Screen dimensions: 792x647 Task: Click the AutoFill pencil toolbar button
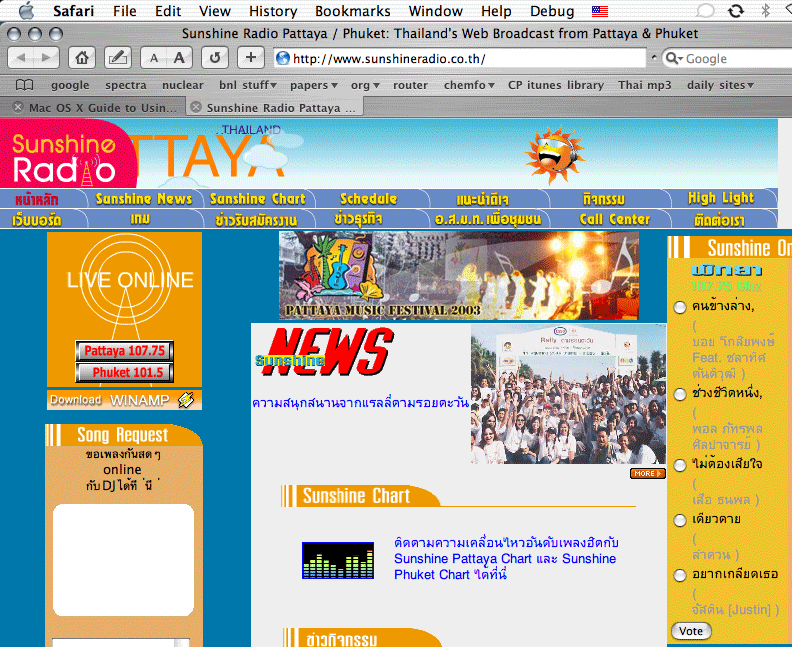click(x=117, y=58)
